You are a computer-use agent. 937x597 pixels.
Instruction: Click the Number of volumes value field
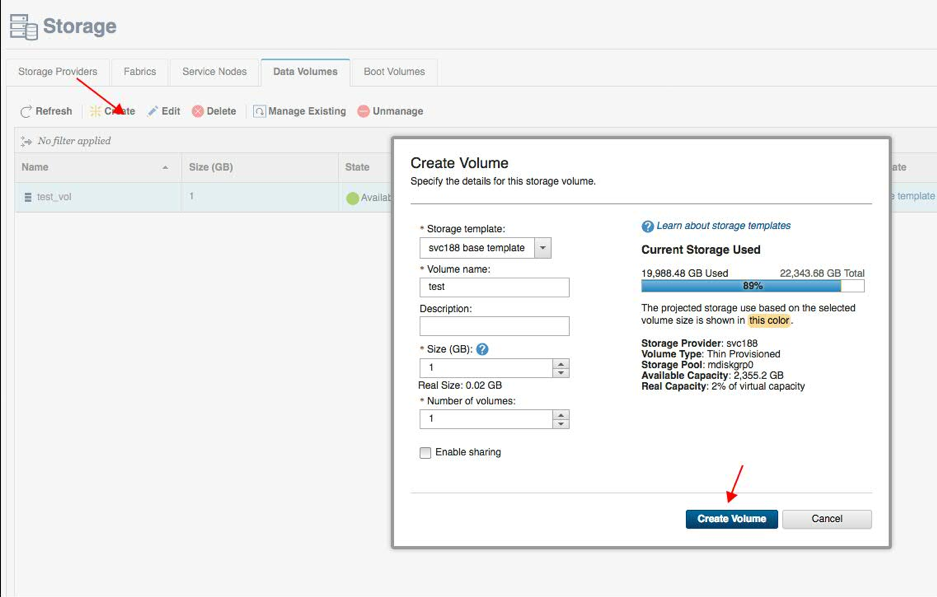486,419
